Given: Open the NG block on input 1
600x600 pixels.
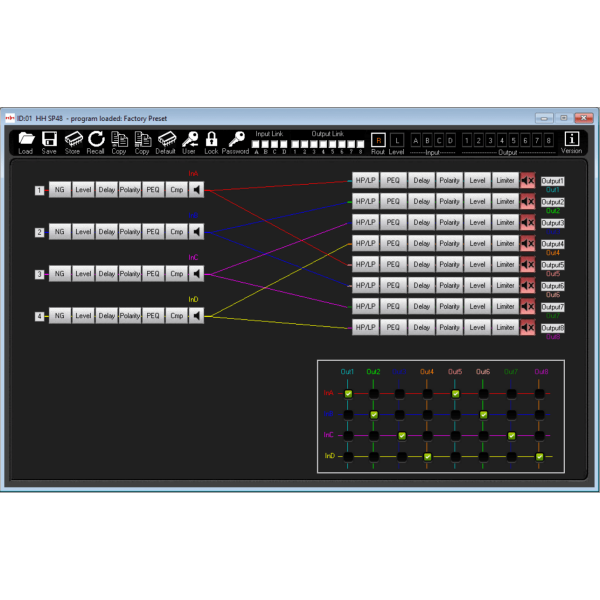Looking at the screenshot, I should click(x=59, y=190).
